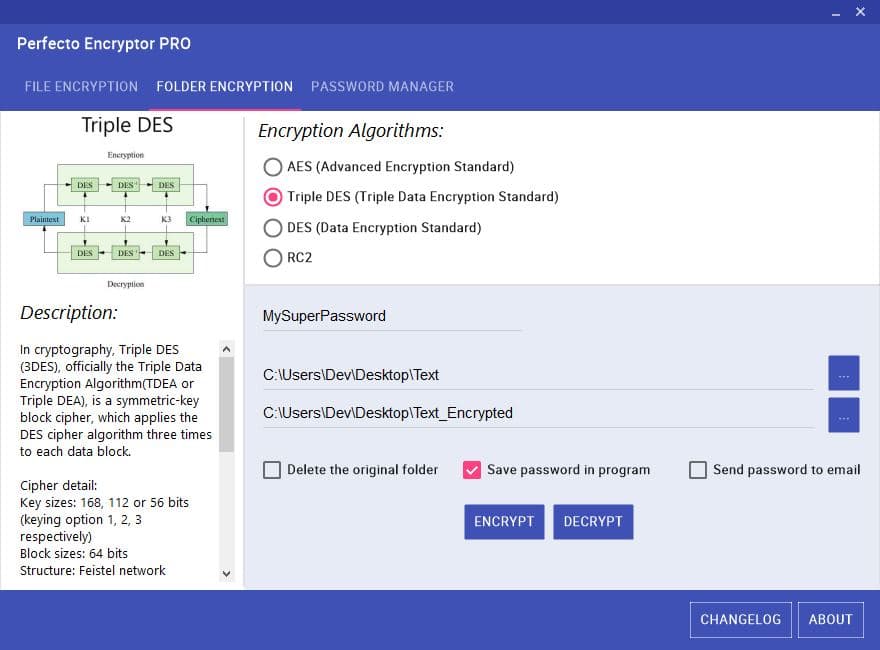Open the Password Manager tab
The height and width of the screenshot is (650, 880).
(x=382, y=87)
